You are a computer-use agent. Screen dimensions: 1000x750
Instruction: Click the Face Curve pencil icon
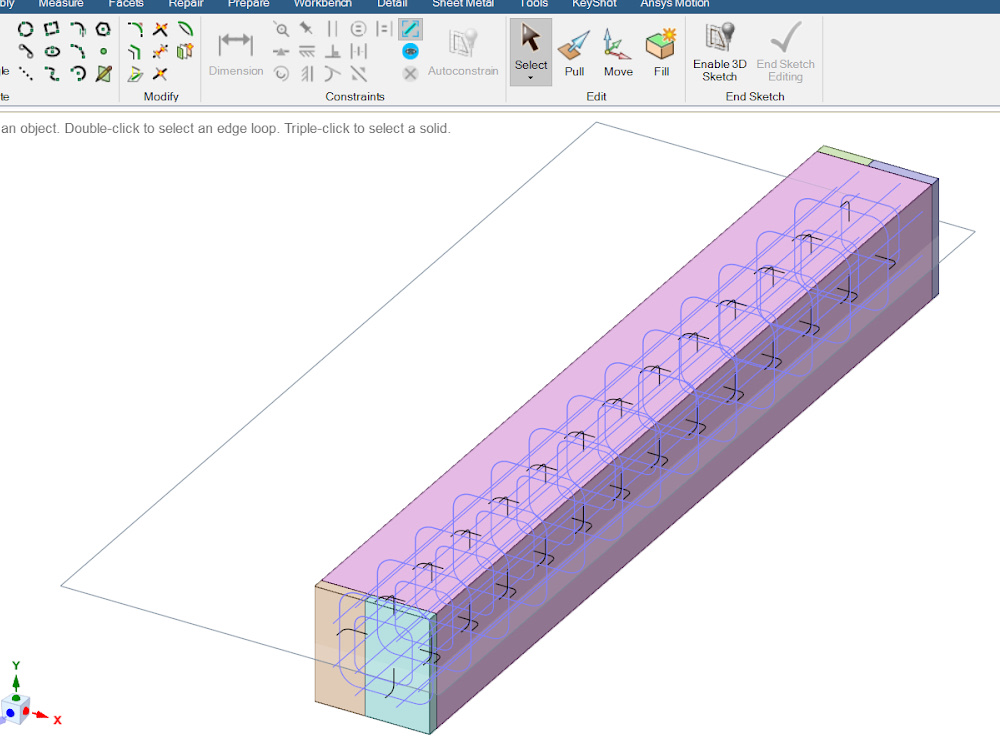(x=103, y=74)
